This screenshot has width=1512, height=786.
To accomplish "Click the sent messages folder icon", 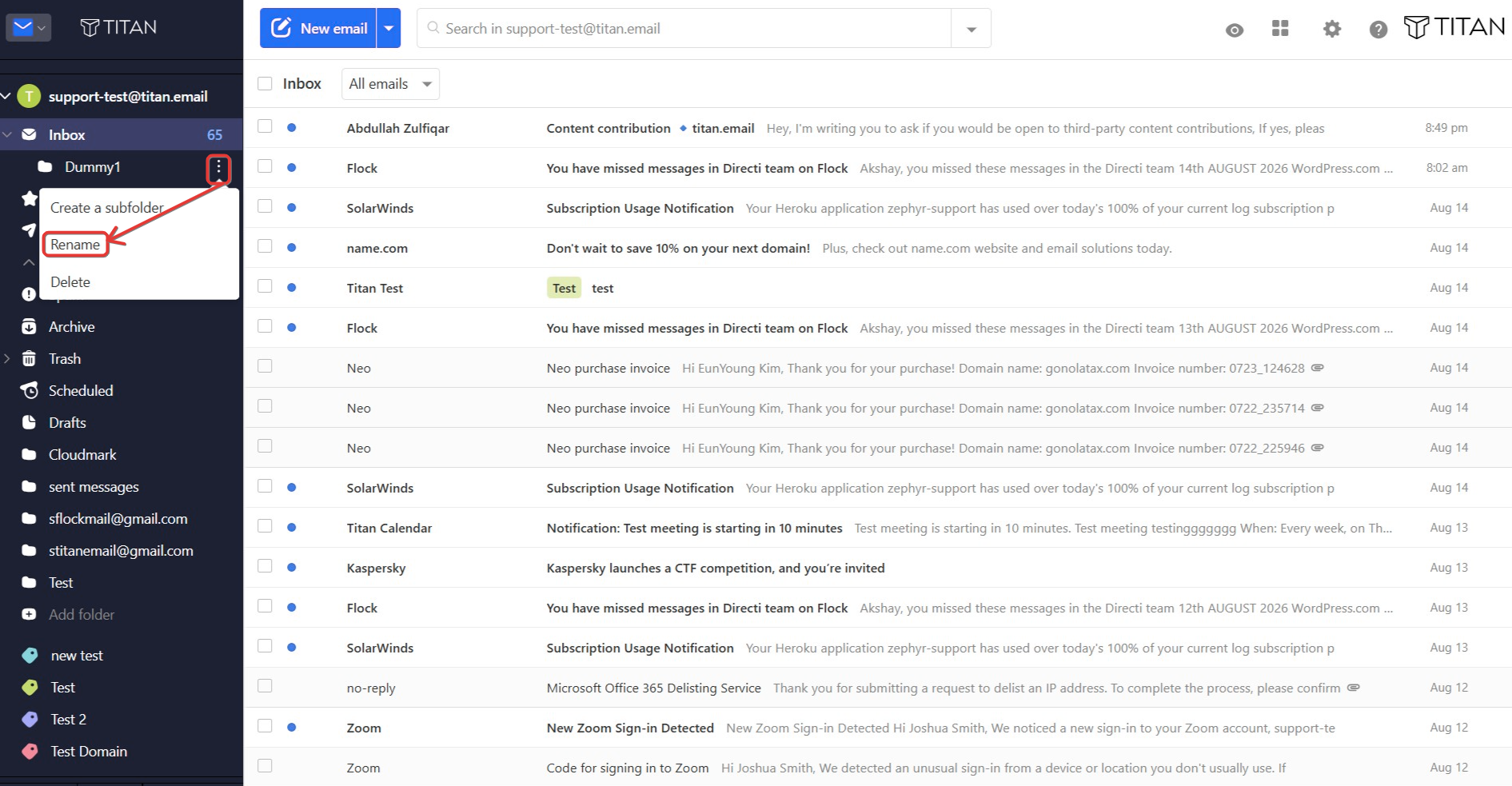I will click(29, 486).
